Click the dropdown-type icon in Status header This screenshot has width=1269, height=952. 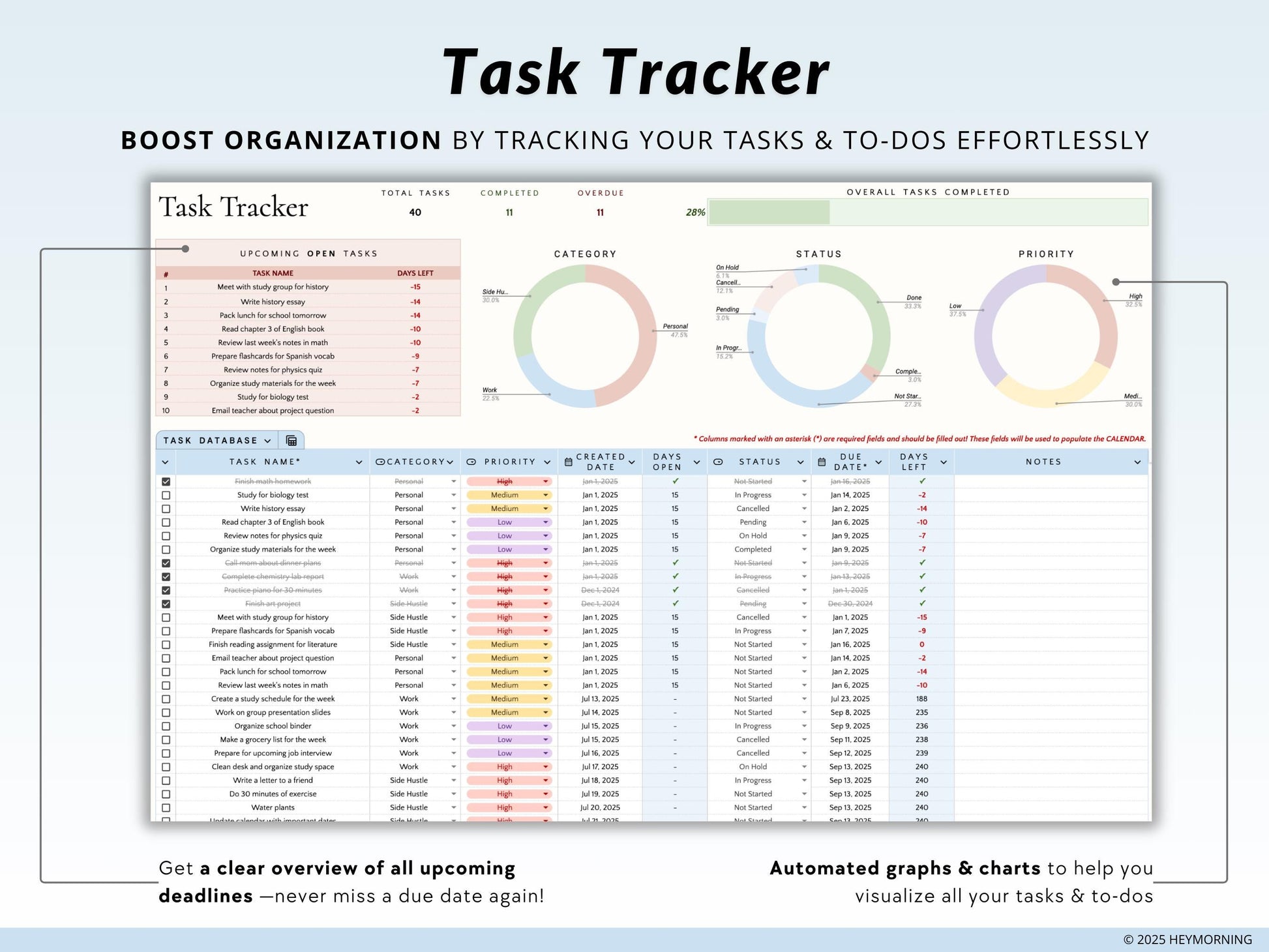pyautogui.click(x=718, y=462)
